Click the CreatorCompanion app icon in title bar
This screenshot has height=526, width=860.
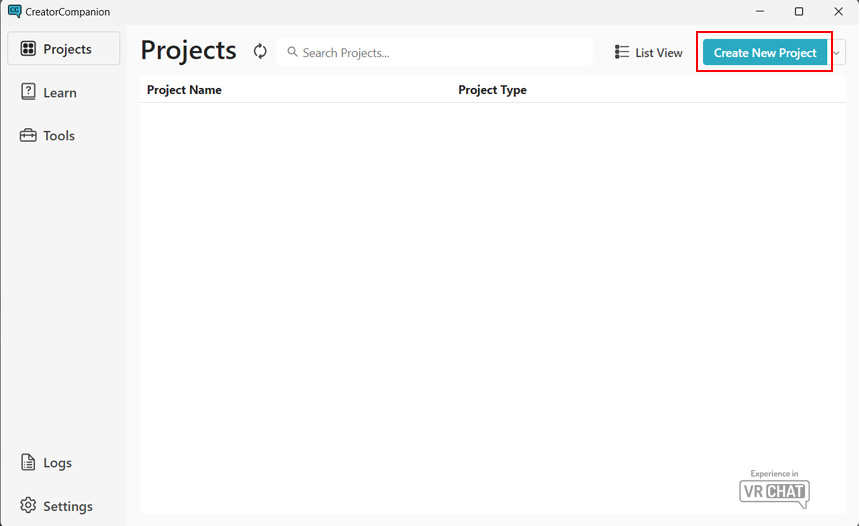click(14, 12)
